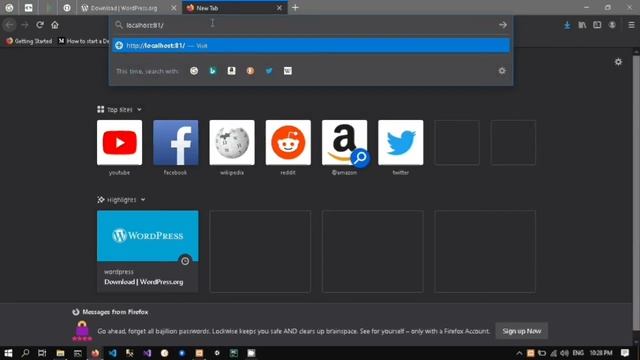This screenshot has height=360, width=640.
Task: Open File Explorer from taskbar
Action: point(60,353)
